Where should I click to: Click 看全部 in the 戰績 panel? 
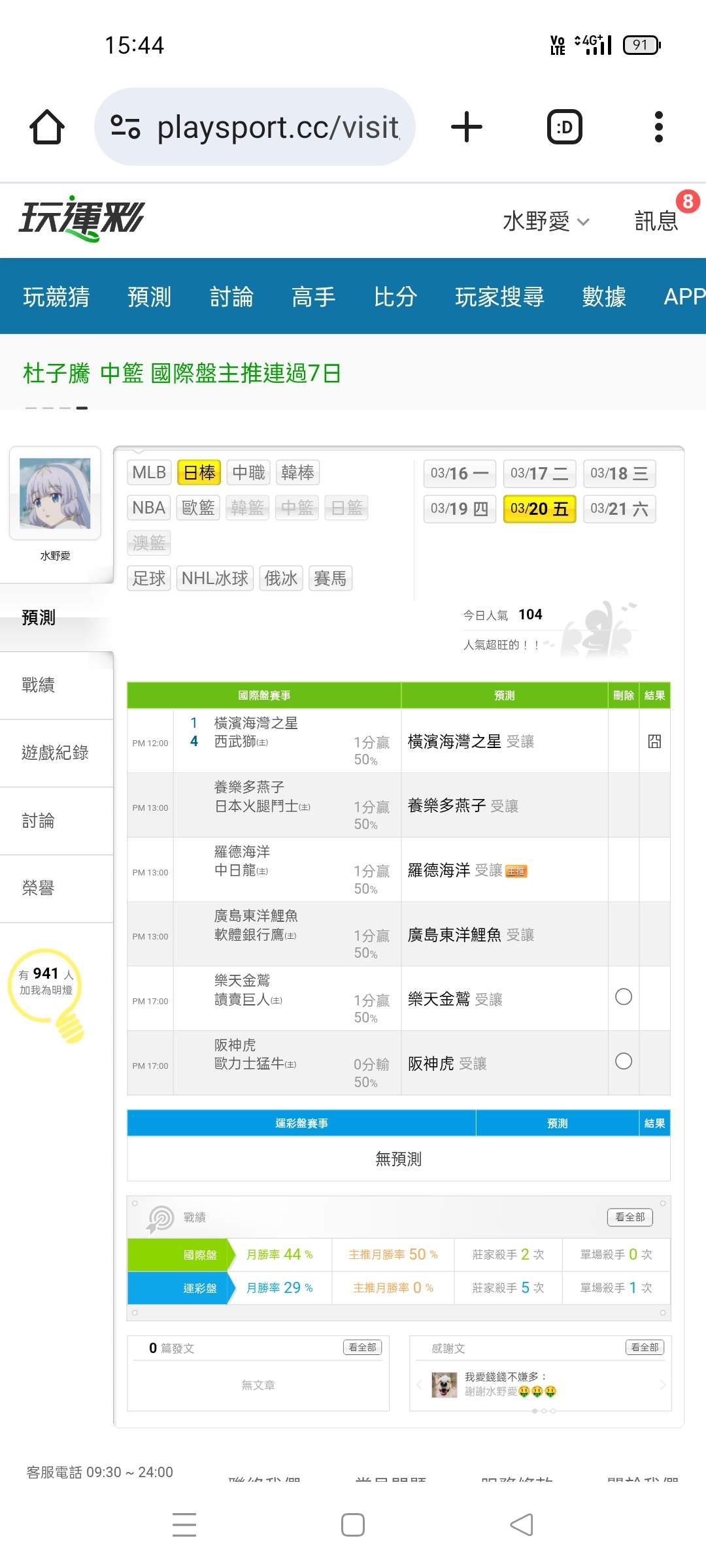point(630,1217)
